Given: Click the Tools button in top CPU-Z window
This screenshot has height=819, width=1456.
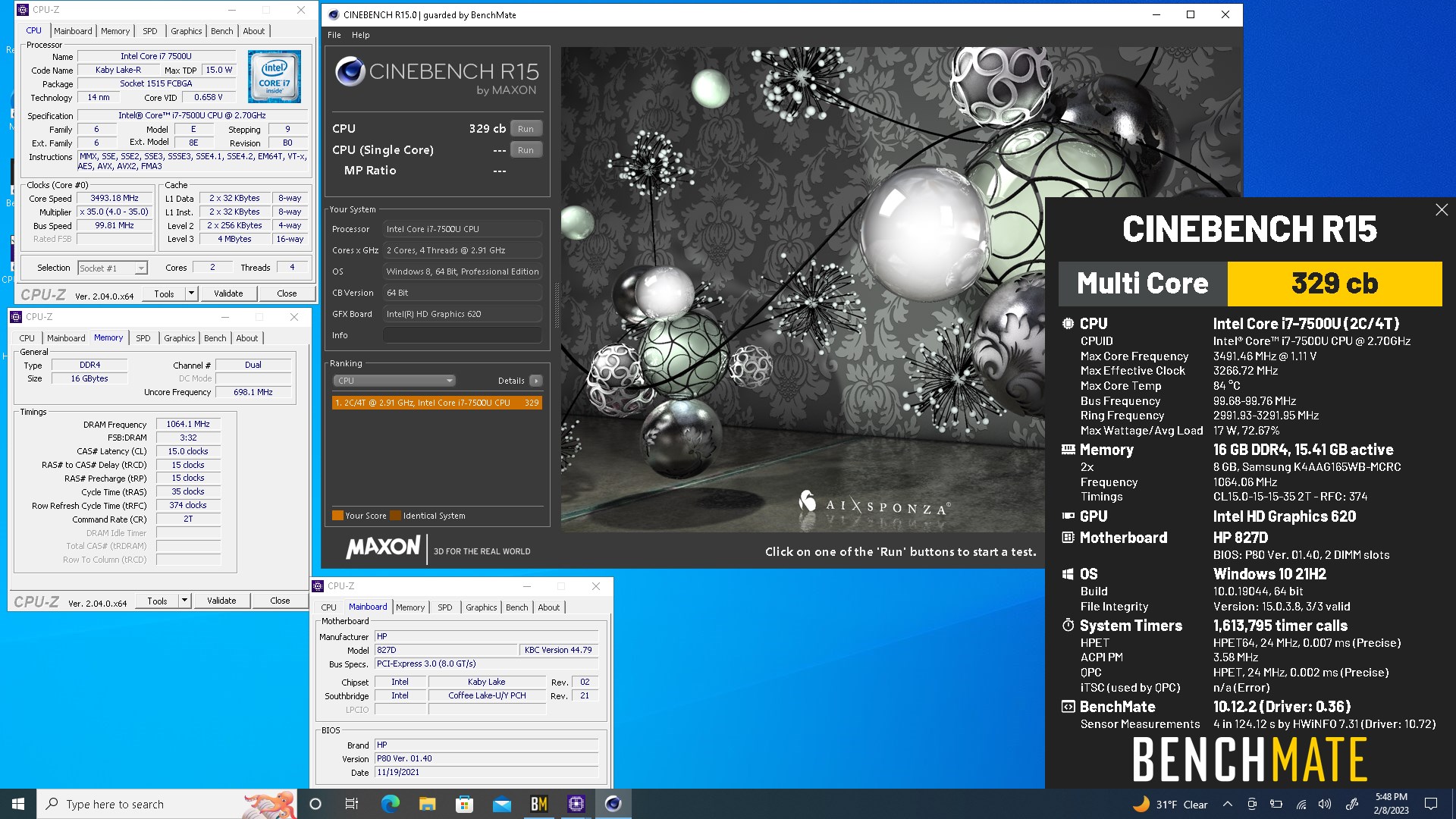Looking at the screenshot, I should (x=164, y=293).
